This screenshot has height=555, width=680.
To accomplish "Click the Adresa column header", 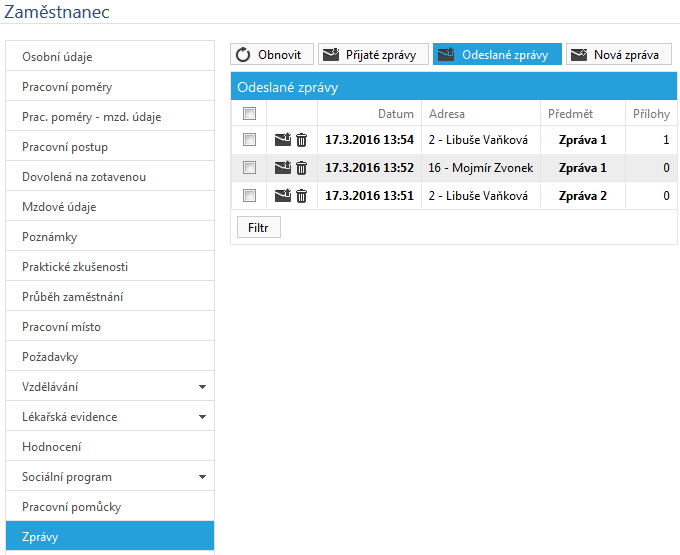I will [x=447, y=114].
